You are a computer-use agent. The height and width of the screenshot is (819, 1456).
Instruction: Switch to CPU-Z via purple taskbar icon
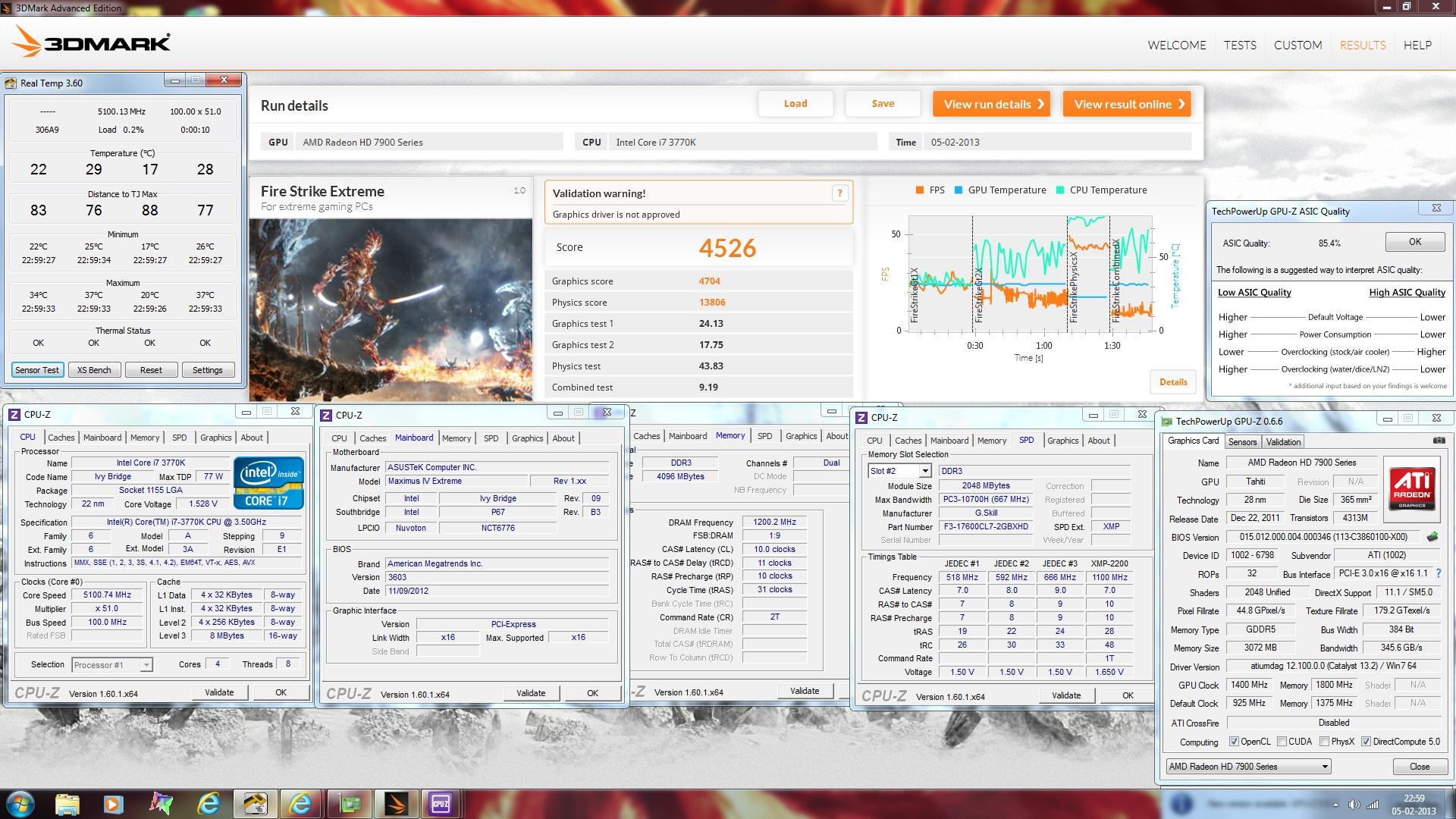tap(441, 803)
